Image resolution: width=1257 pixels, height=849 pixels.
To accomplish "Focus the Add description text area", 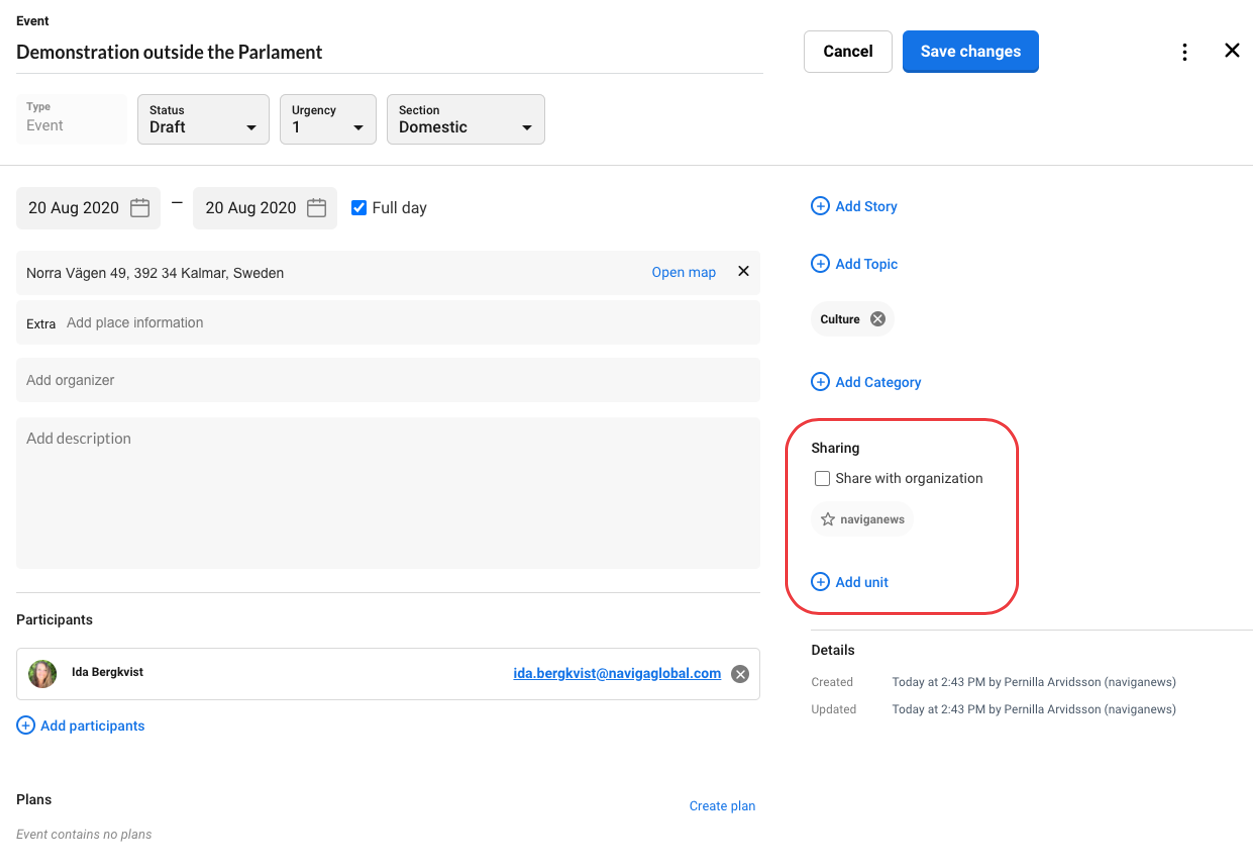I will click(x=387, y=492).
